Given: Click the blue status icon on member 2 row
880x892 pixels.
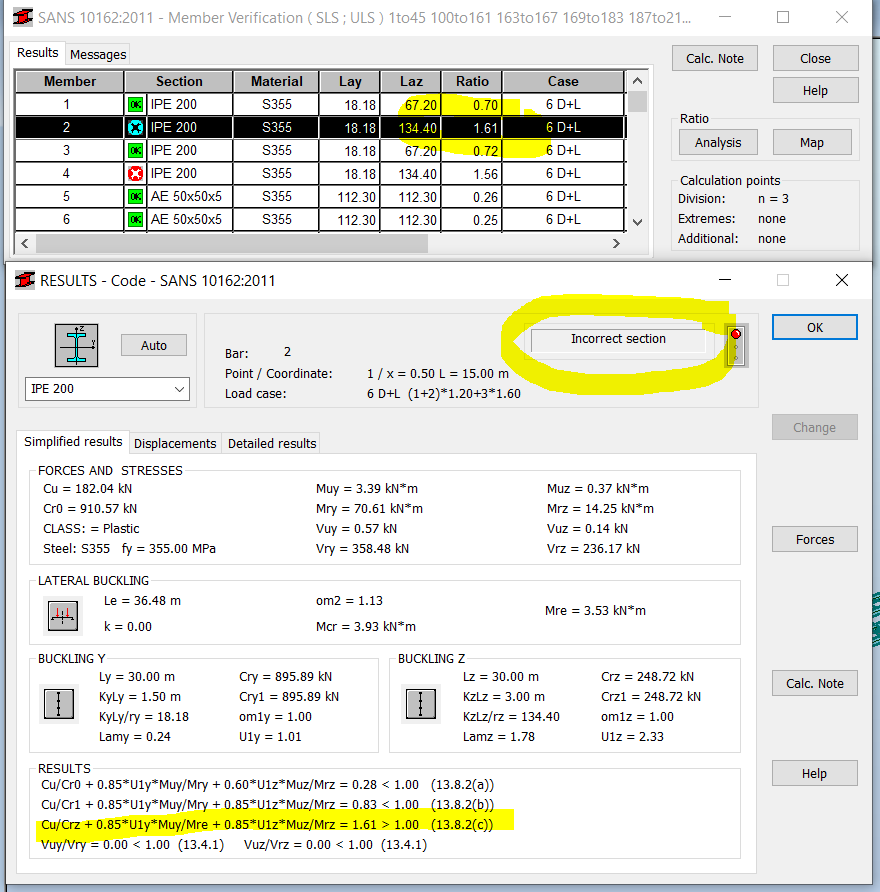Looking at the screenshot, I should (135, 127).
